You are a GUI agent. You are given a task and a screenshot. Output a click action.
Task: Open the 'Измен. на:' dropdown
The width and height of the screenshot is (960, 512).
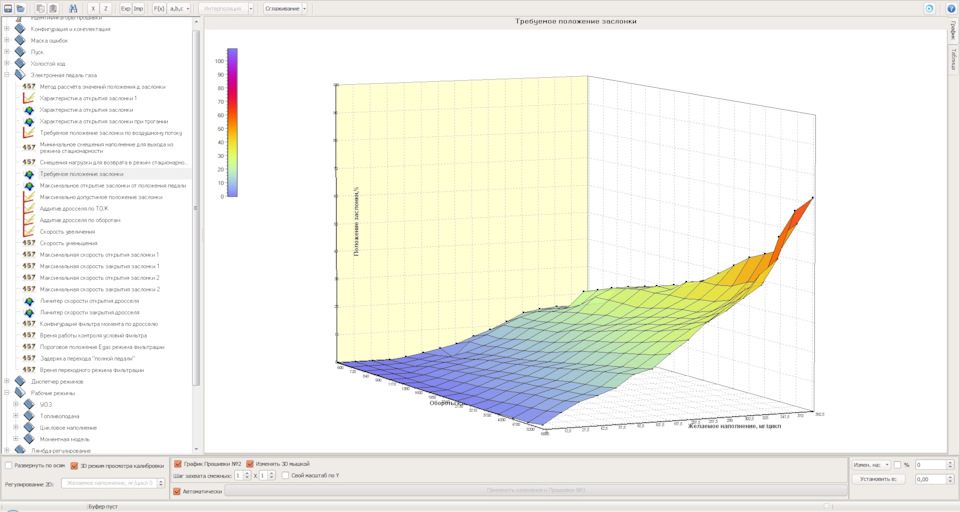click(x=869, y=465)
